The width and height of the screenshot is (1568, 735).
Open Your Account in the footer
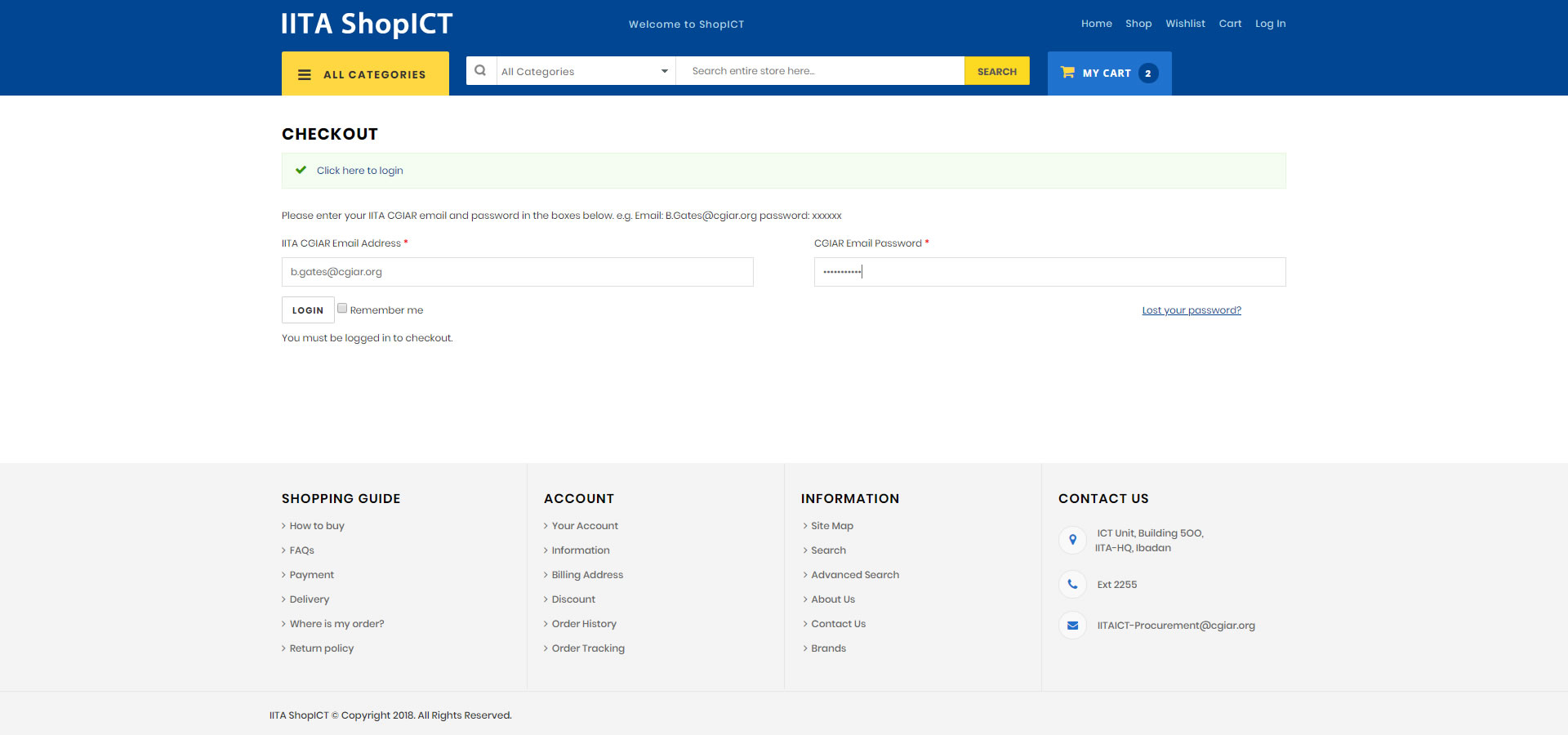585,526
